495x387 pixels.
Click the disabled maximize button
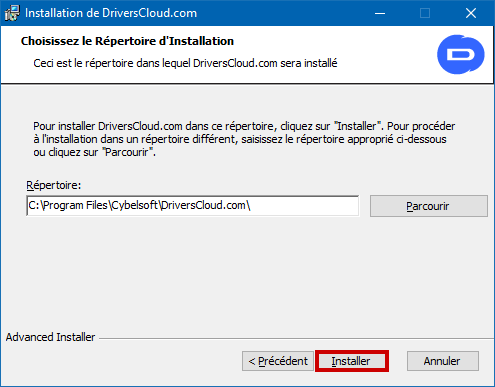click(425, 13)
